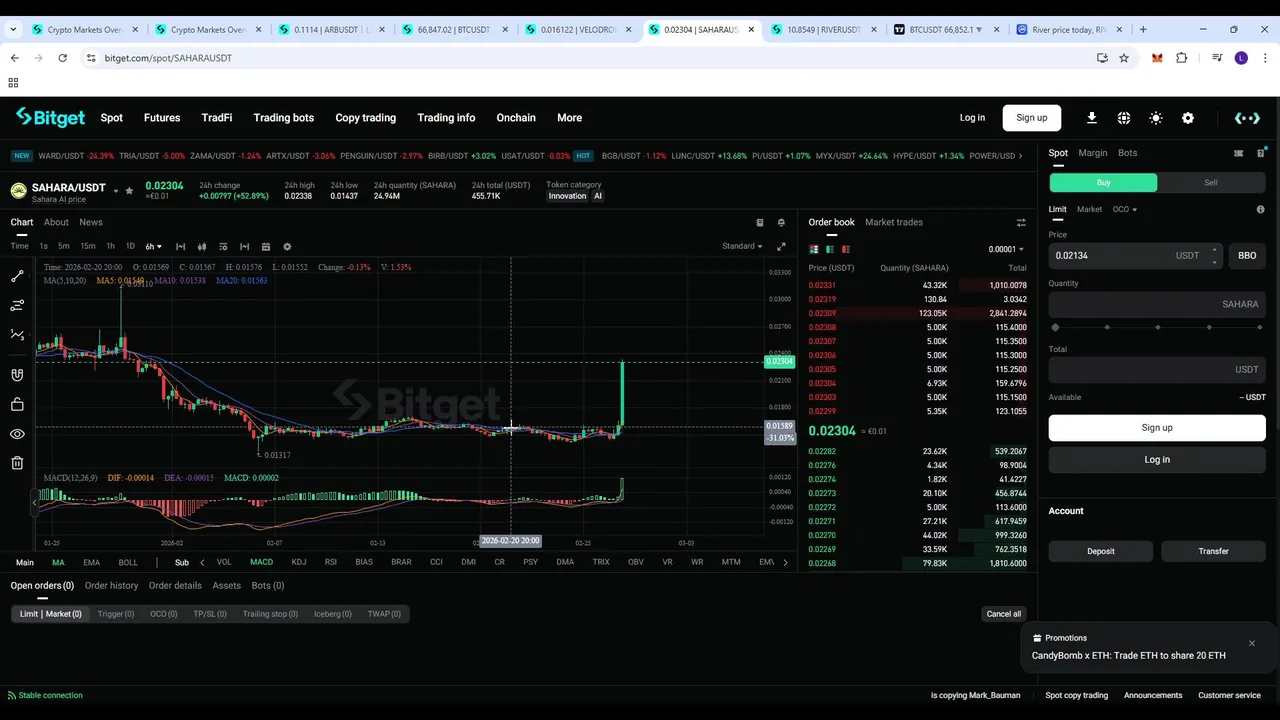Screen dimensions: 1280x720
Task: Click the notes icon above chart
Action: pyautogui.click(x=760, y=222)
